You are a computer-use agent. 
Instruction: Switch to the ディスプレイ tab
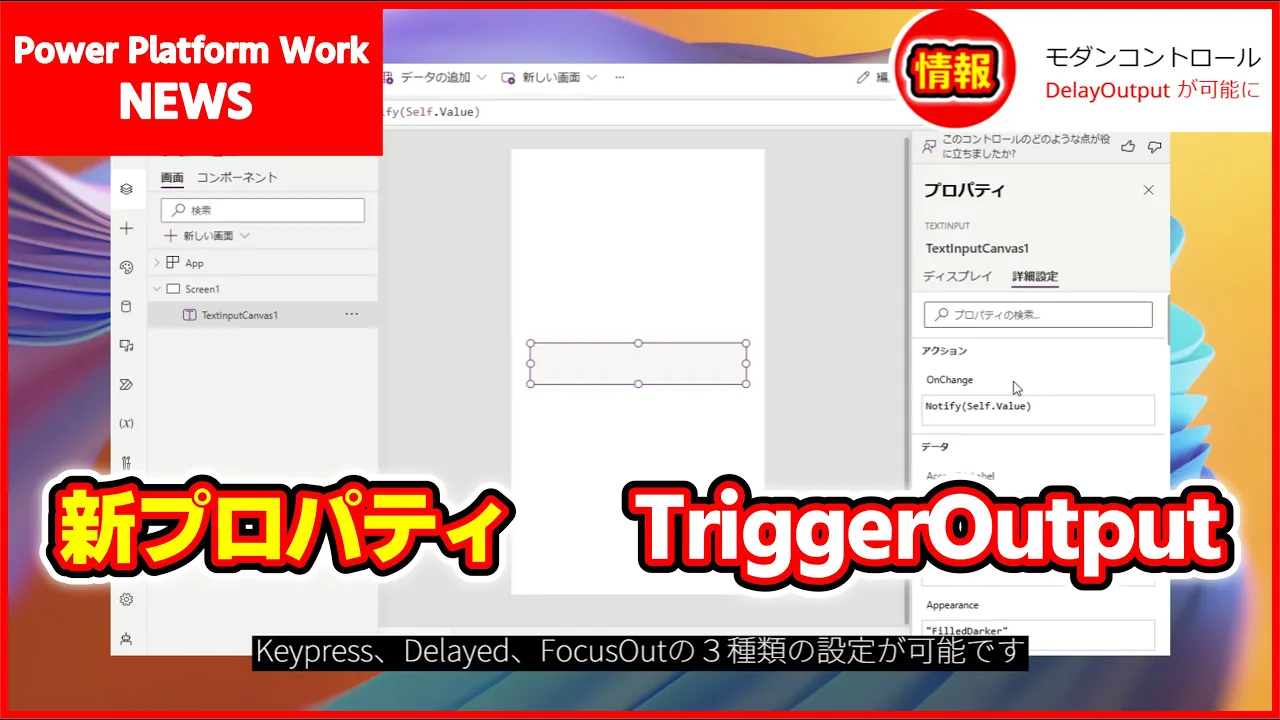pos(957,277)
